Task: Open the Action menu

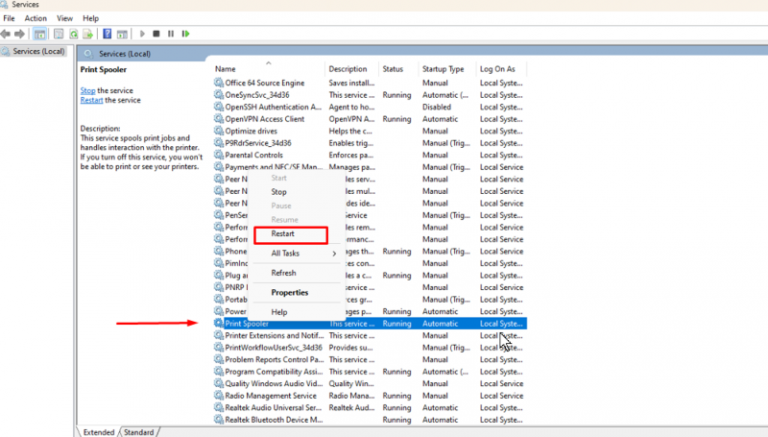Action: 35,18
